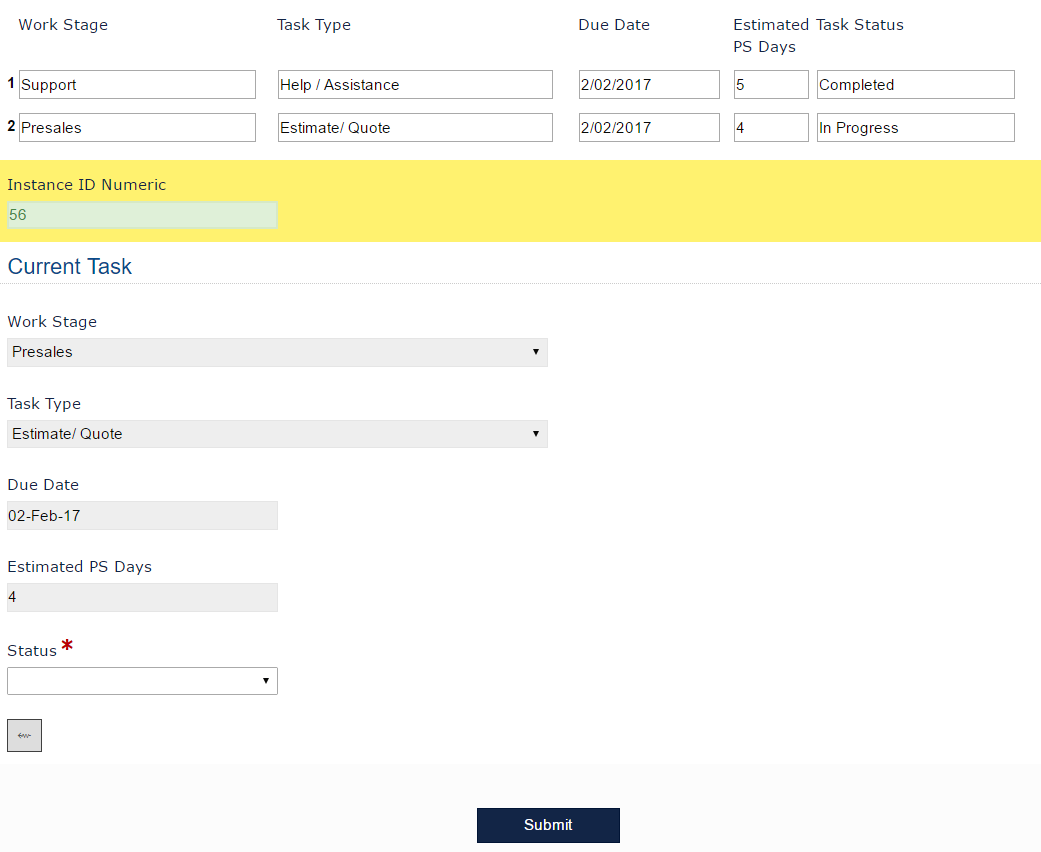Click the Estimated PS Days label above the 4 field
The image size is (1041, 852).
click(80, 566)
